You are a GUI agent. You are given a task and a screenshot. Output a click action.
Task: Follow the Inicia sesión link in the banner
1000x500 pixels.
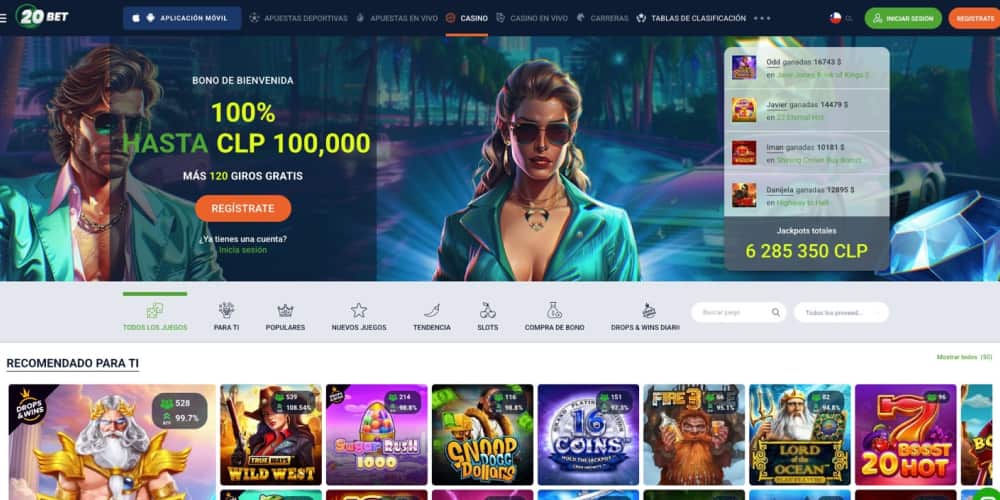pyautogui.click(x=242, y=250)
